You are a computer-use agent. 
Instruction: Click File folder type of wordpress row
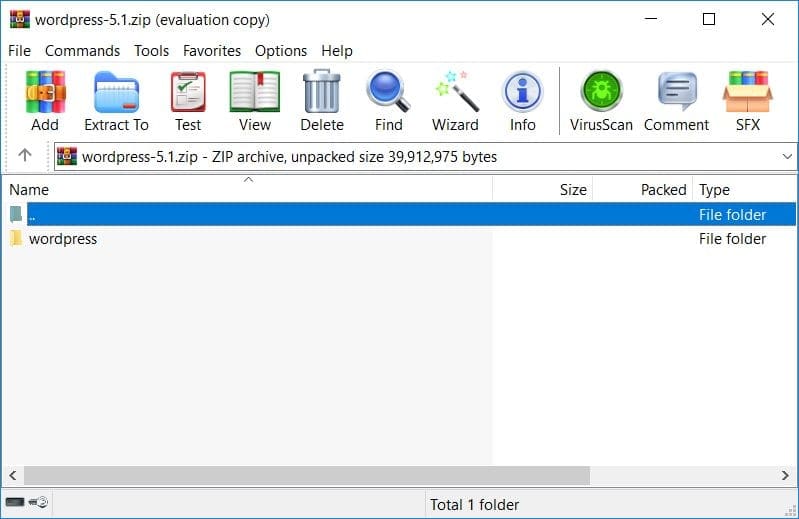(732, 238)
